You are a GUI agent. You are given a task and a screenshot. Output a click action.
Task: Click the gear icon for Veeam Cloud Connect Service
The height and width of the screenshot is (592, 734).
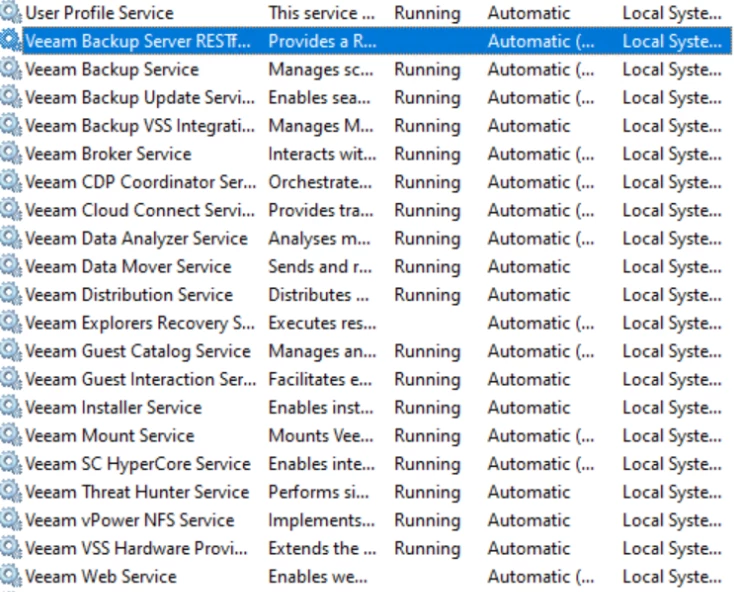[x=10, y=210]
